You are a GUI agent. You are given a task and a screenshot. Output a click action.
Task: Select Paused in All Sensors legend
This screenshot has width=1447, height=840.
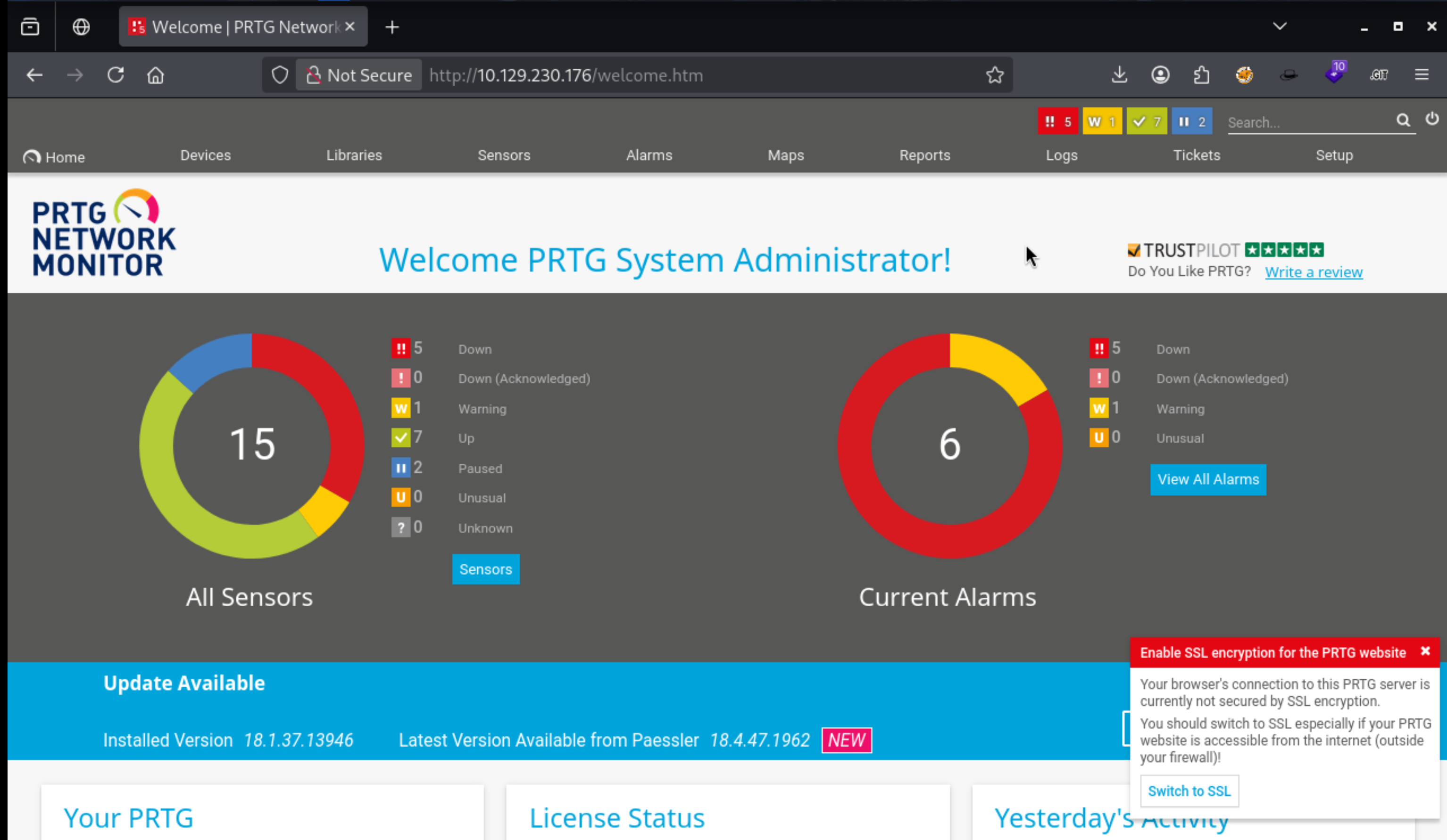480,468
